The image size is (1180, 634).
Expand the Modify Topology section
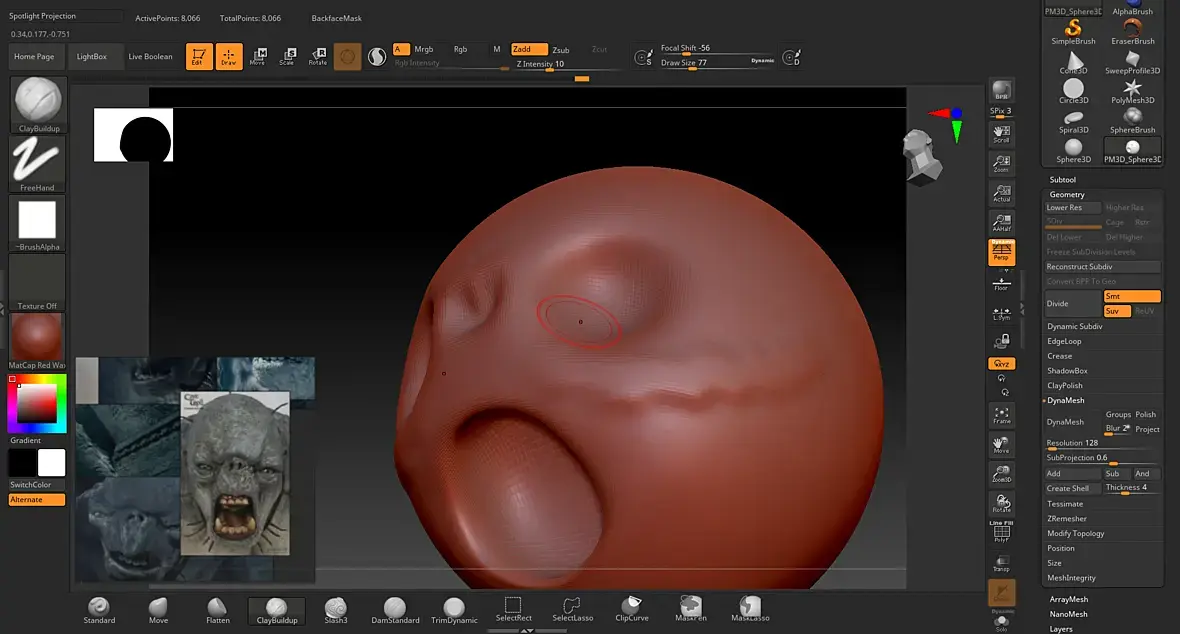[x=1075, y=533]
